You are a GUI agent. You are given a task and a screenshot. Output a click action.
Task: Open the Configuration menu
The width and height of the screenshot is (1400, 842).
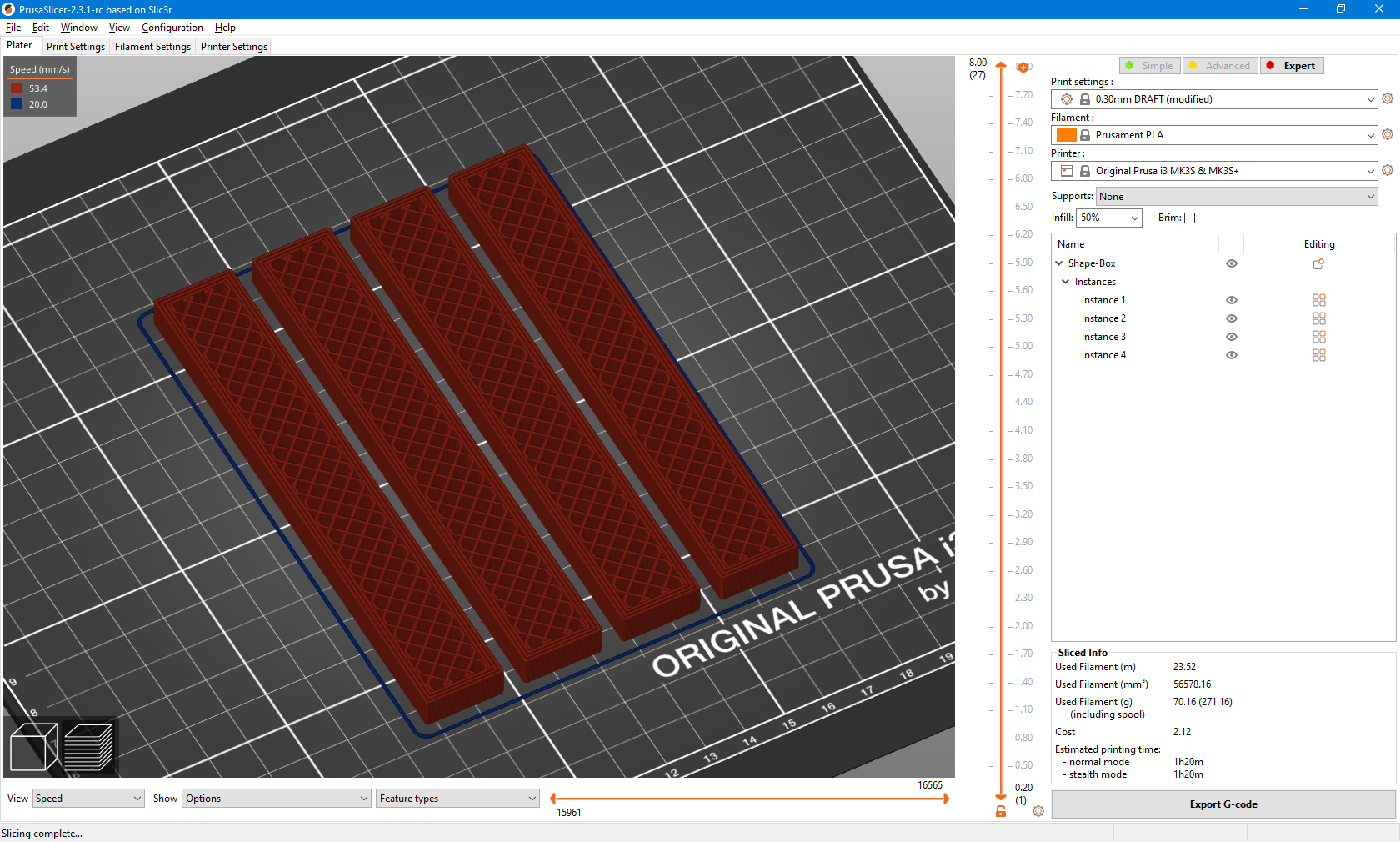[x=172, y=28]
